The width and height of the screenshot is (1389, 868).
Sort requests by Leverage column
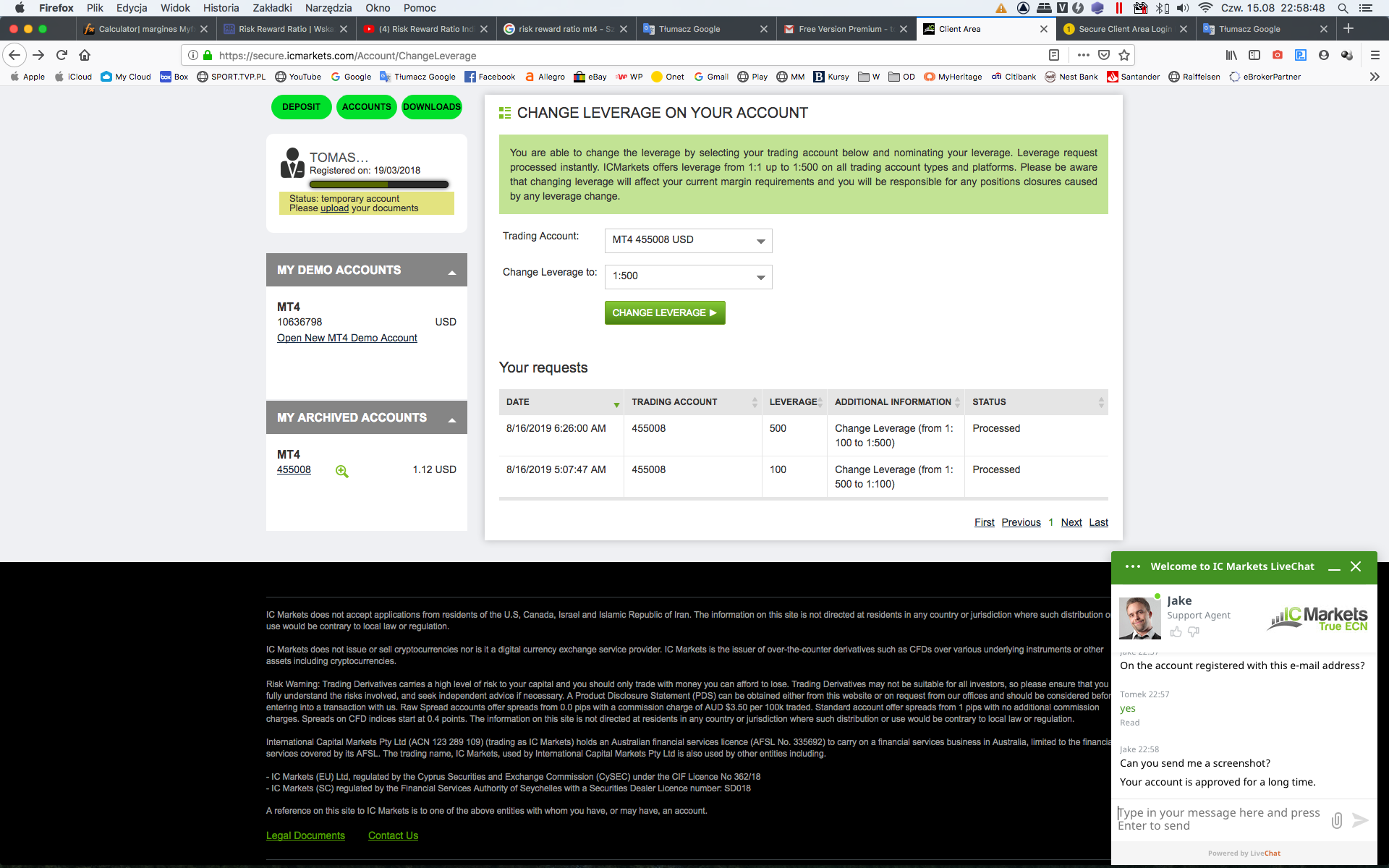[x=794, y=402]
